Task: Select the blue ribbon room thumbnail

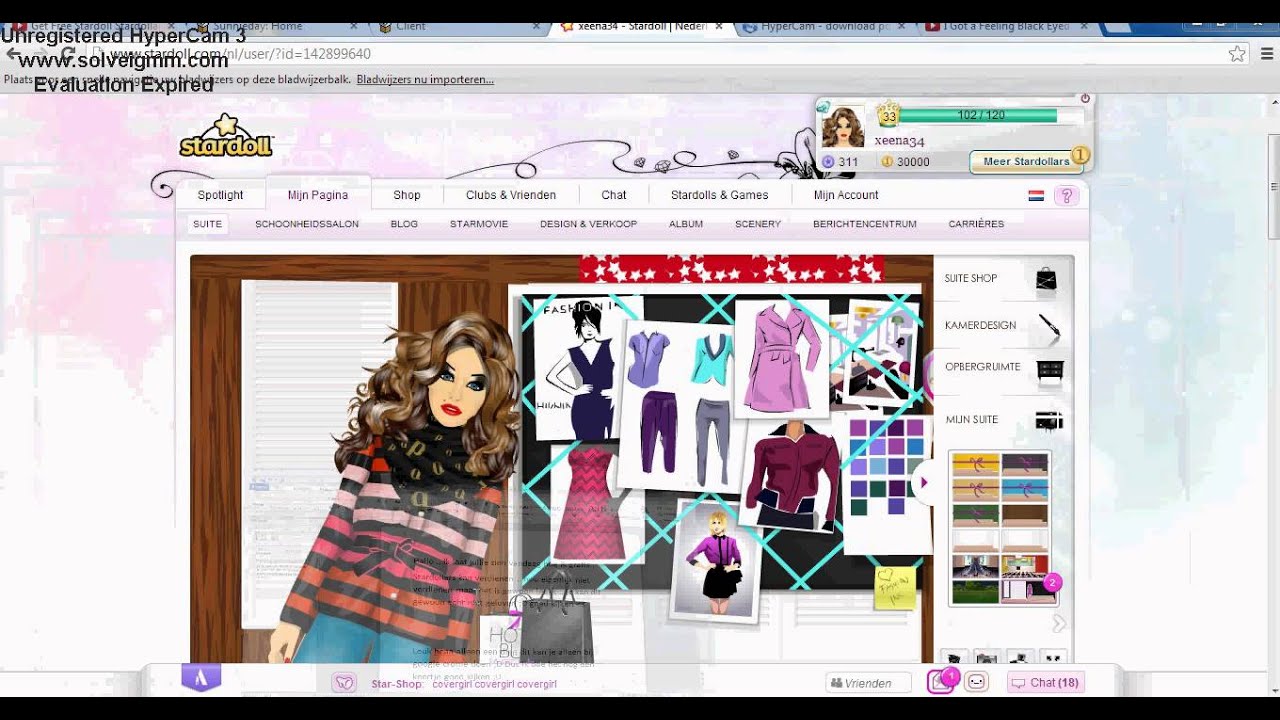Action: coord(1025,489)
